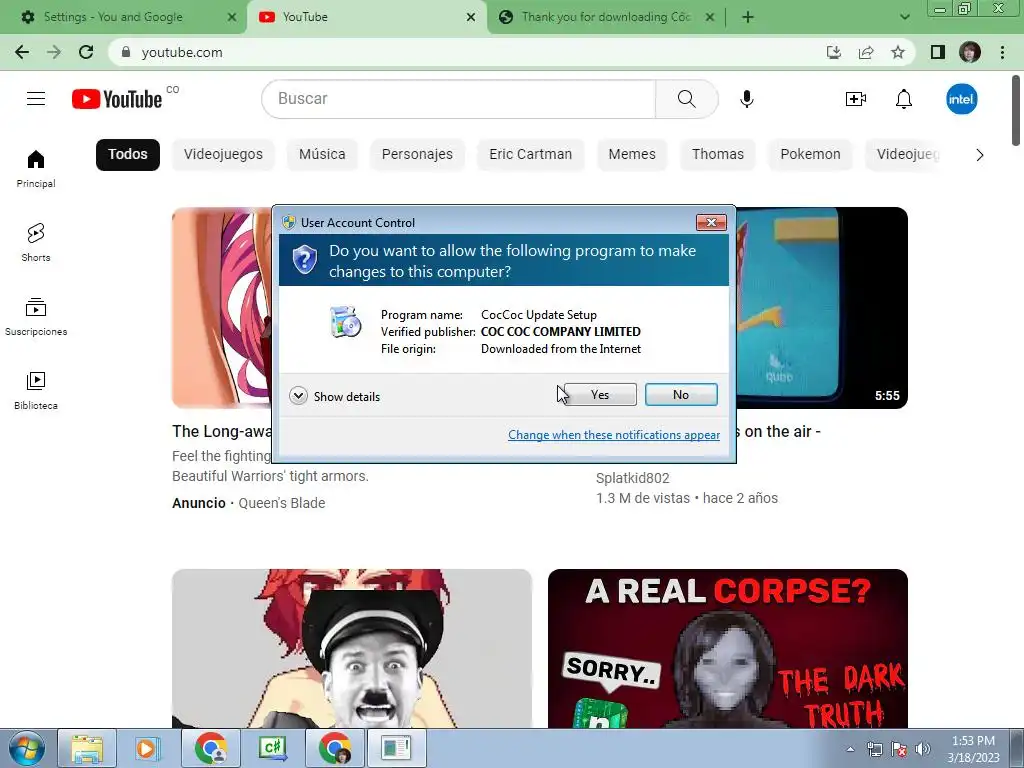The width and height of the screenshot is (1024, 768).
Task: Start voice search with microphone icon
Action: (x=747, y=99)
